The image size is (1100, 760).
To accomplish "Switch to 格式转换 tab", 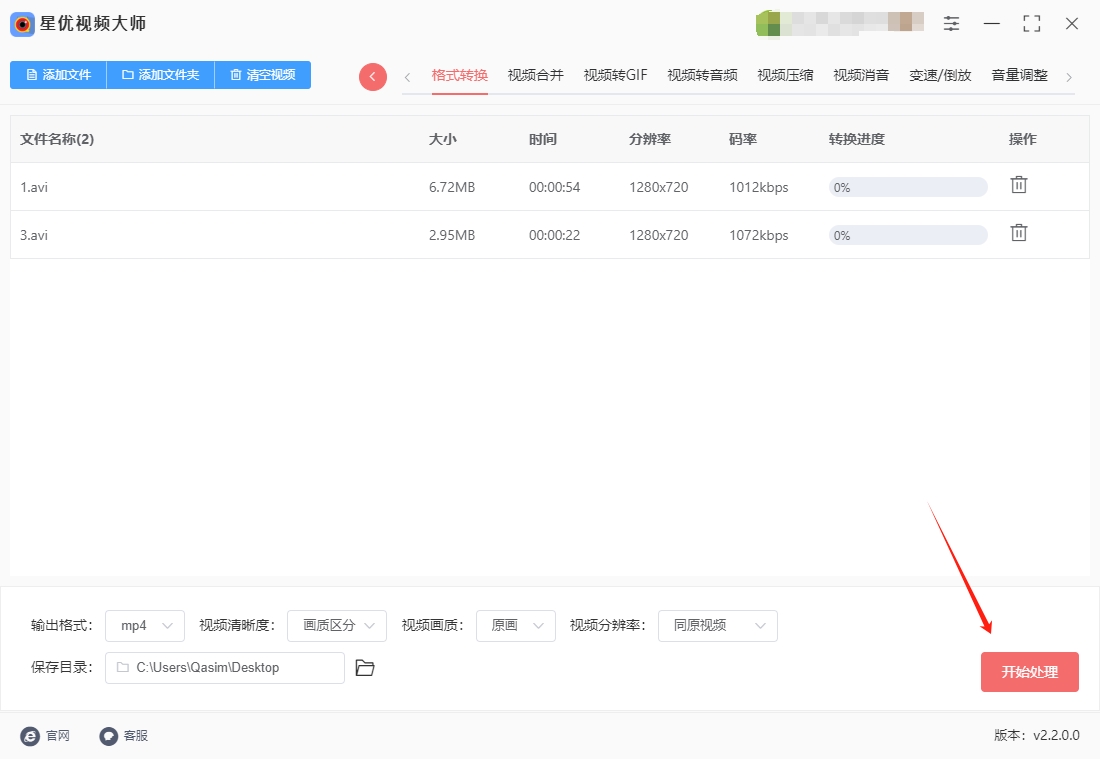I will [x=460, y=75].
